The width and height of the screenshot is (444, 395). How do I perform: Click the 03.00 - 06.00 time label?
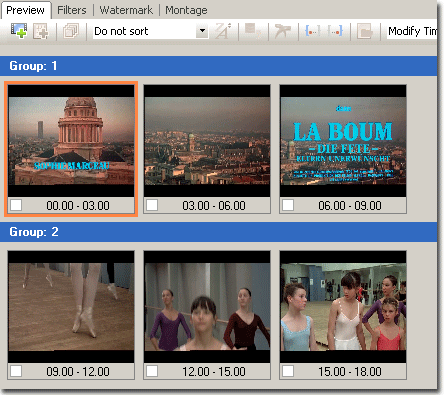pos(214,205)
